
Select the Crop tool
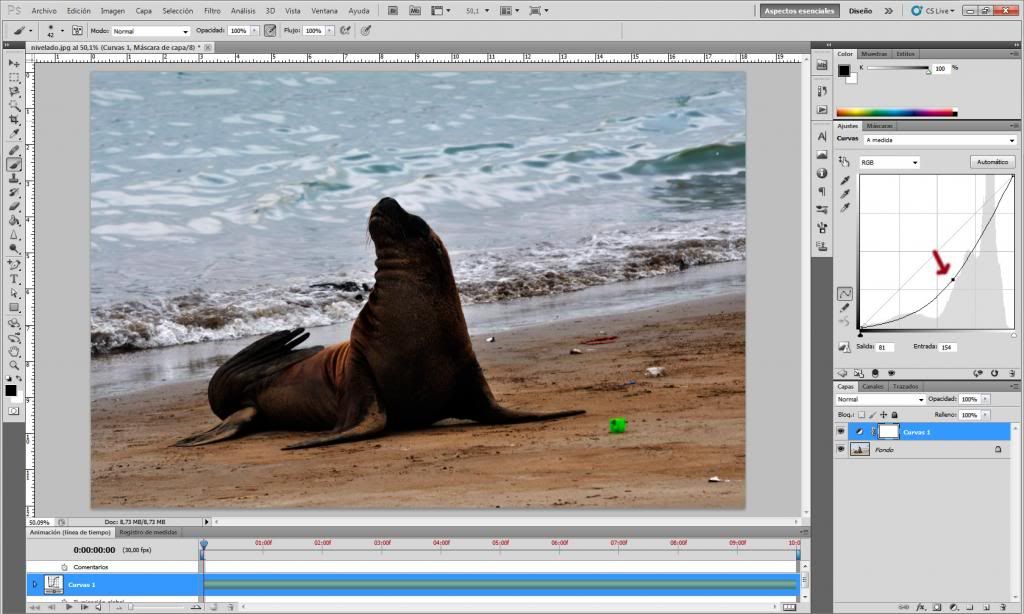[x=14, y=120]
